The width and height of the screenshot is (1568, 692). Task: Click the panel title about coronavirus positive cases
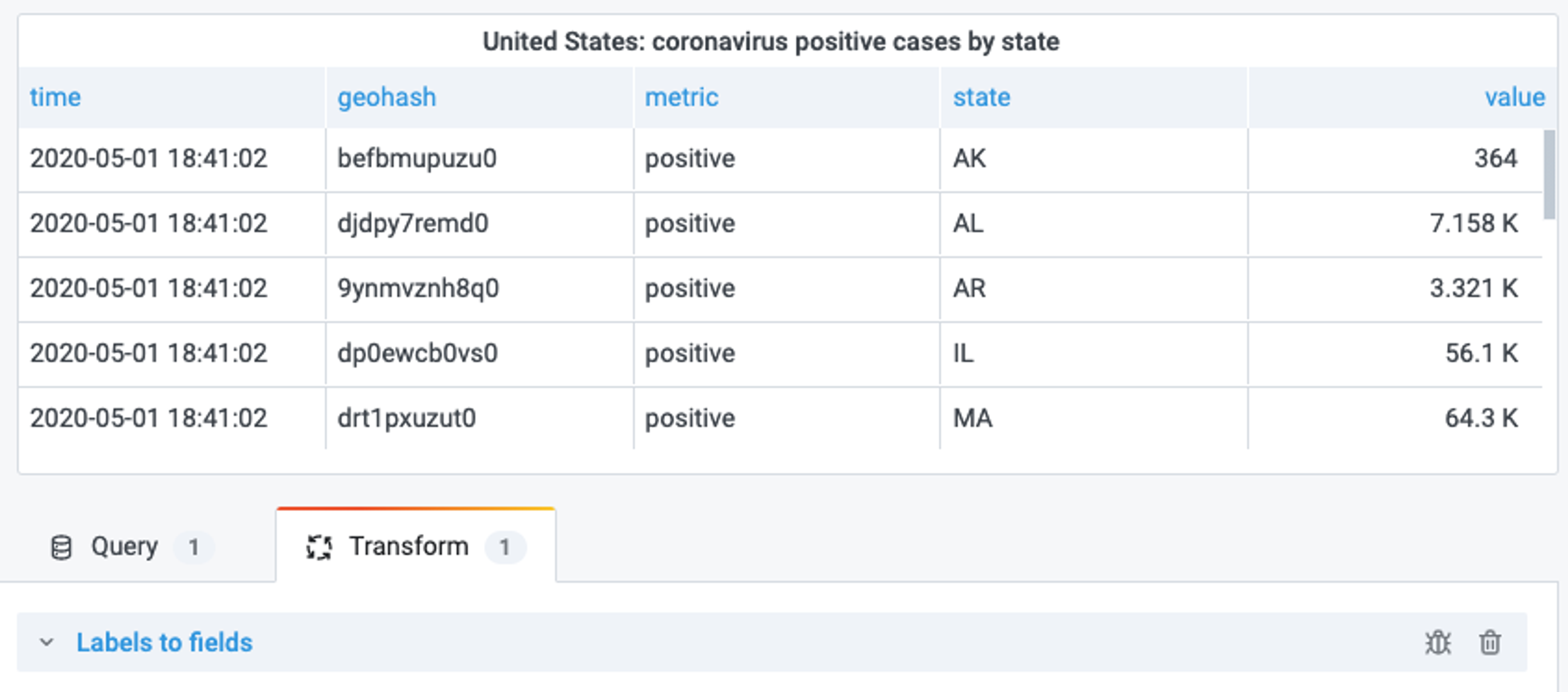coord(771,41)
